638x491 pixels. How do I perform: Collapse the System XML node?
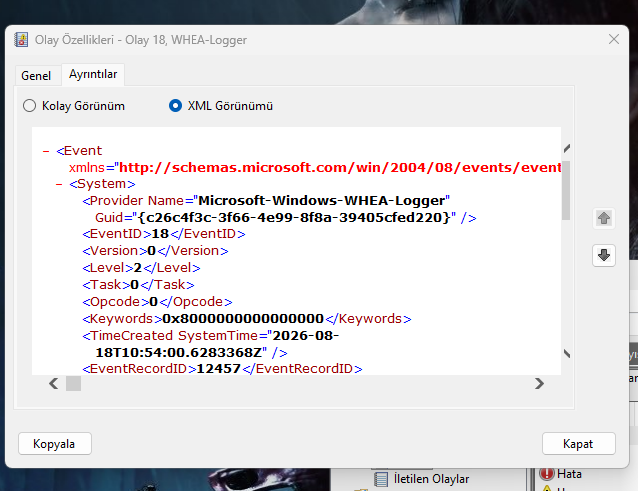tap(59, 184)
